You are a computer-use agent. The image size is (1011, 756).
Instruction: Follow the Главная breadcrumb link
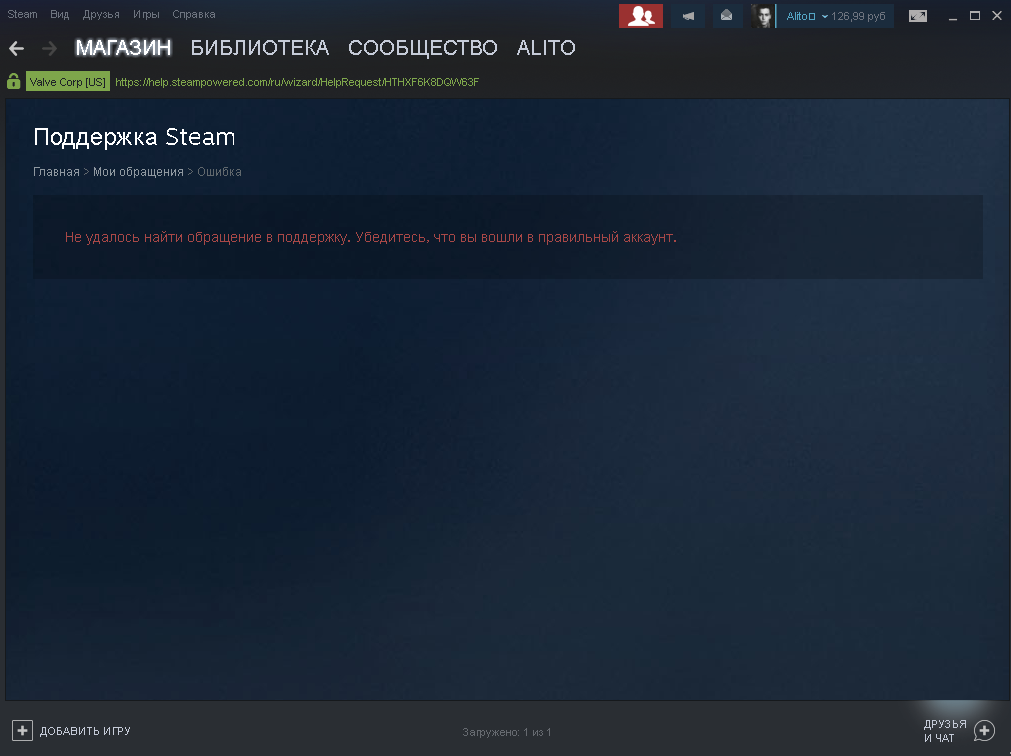click(56, 172)
